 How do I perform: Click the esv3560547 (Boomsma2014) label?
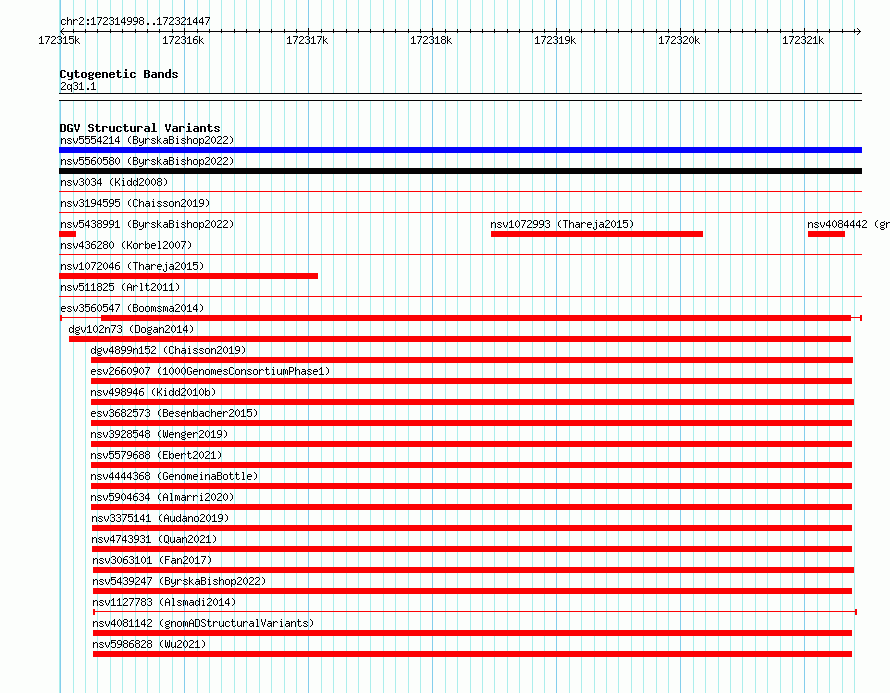pyautogui.click(x=132, y=308)
